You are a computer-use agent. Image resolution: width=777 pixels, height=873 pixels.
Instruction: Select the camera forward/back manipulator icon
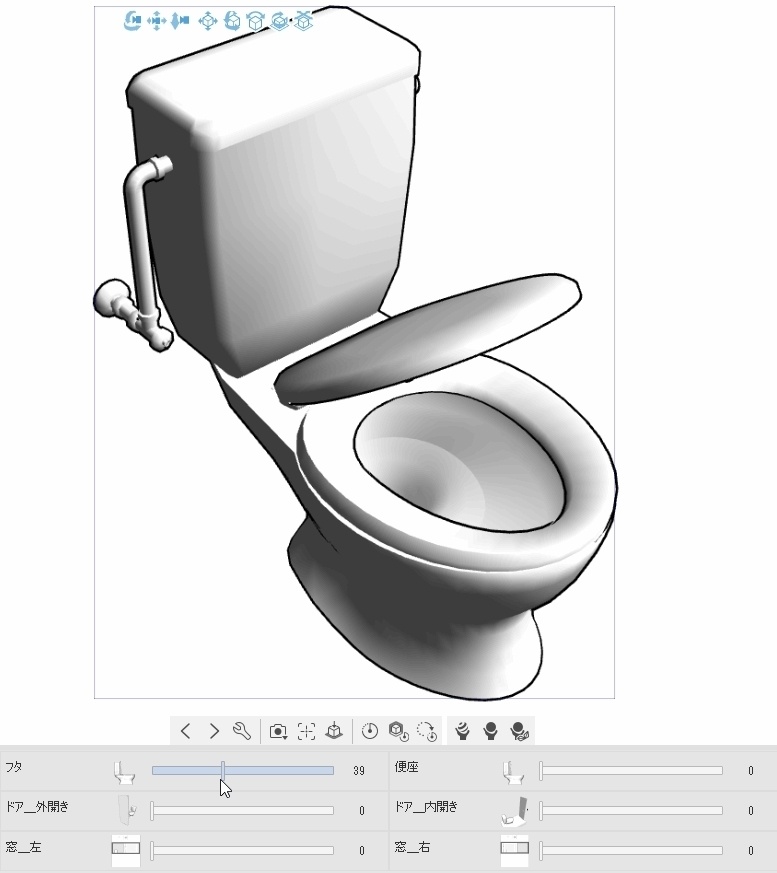180,21
